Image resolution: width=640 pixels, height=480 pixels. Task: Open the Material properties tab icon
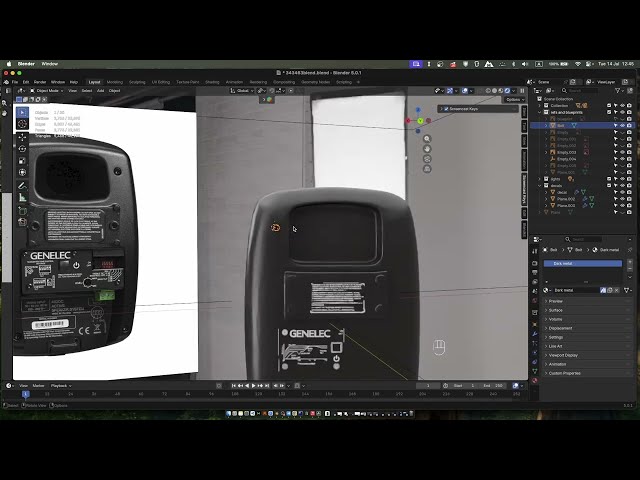tap(535, 380)
